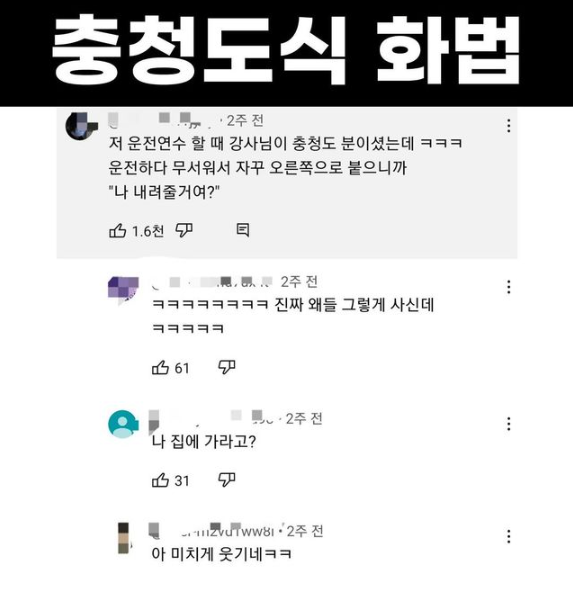Open the purple pixelated avatar of the first reply
Image resolution: width=573 pixels, height=589 pixels.
click(x=123, y=289)
